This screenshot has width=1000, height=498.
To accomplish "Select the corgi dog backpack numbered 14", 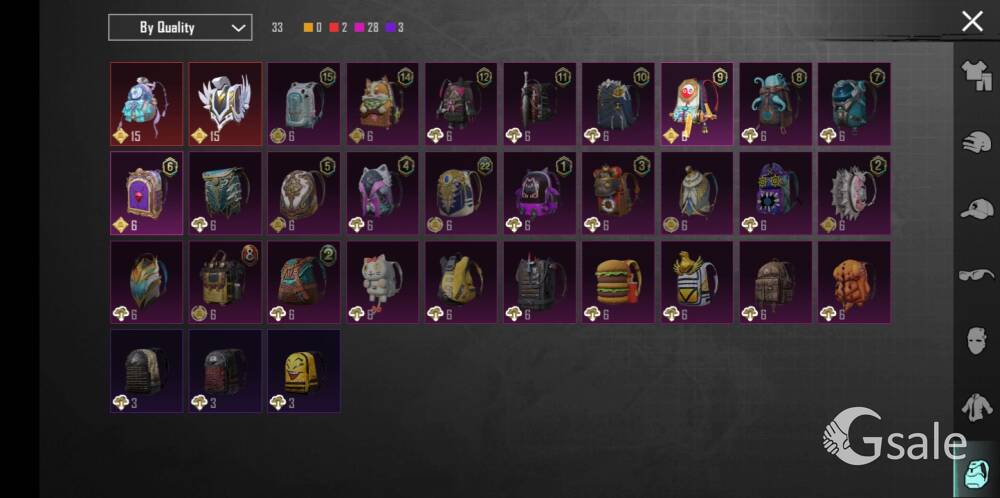I will click(382, 103).
